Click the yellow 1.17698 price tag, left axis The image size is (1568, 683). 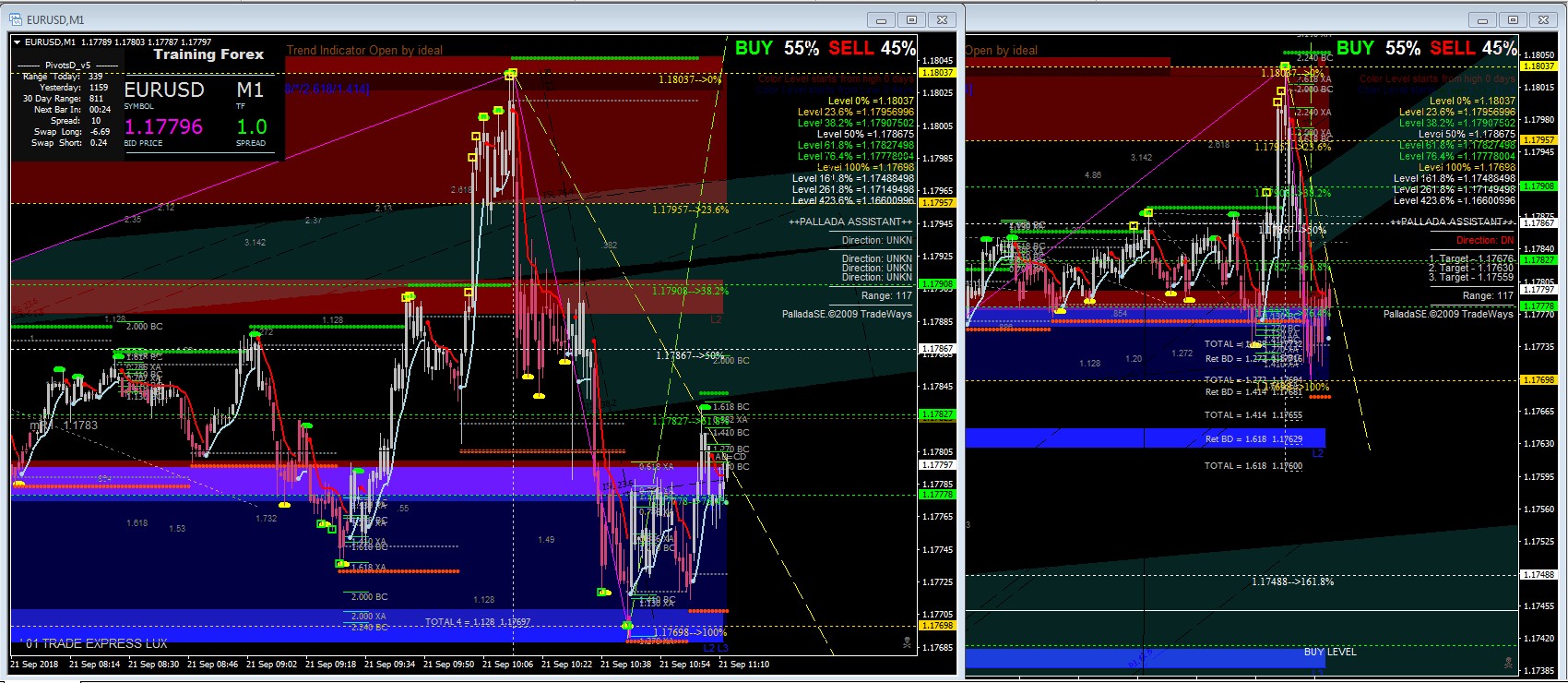(938, 626)
